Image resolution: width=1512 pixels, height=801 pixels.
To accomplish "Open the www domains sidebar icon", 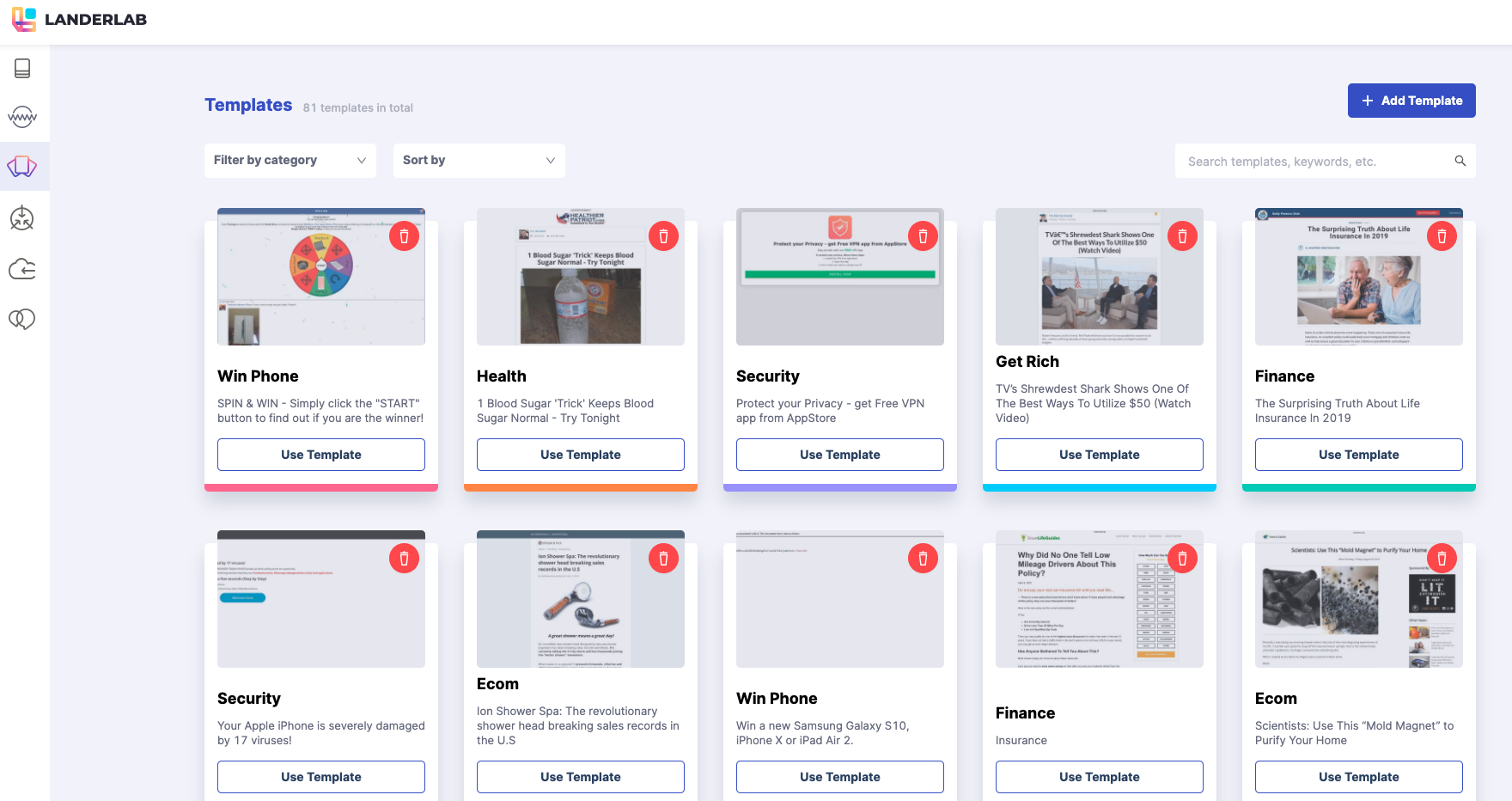I will click(23, 117).
